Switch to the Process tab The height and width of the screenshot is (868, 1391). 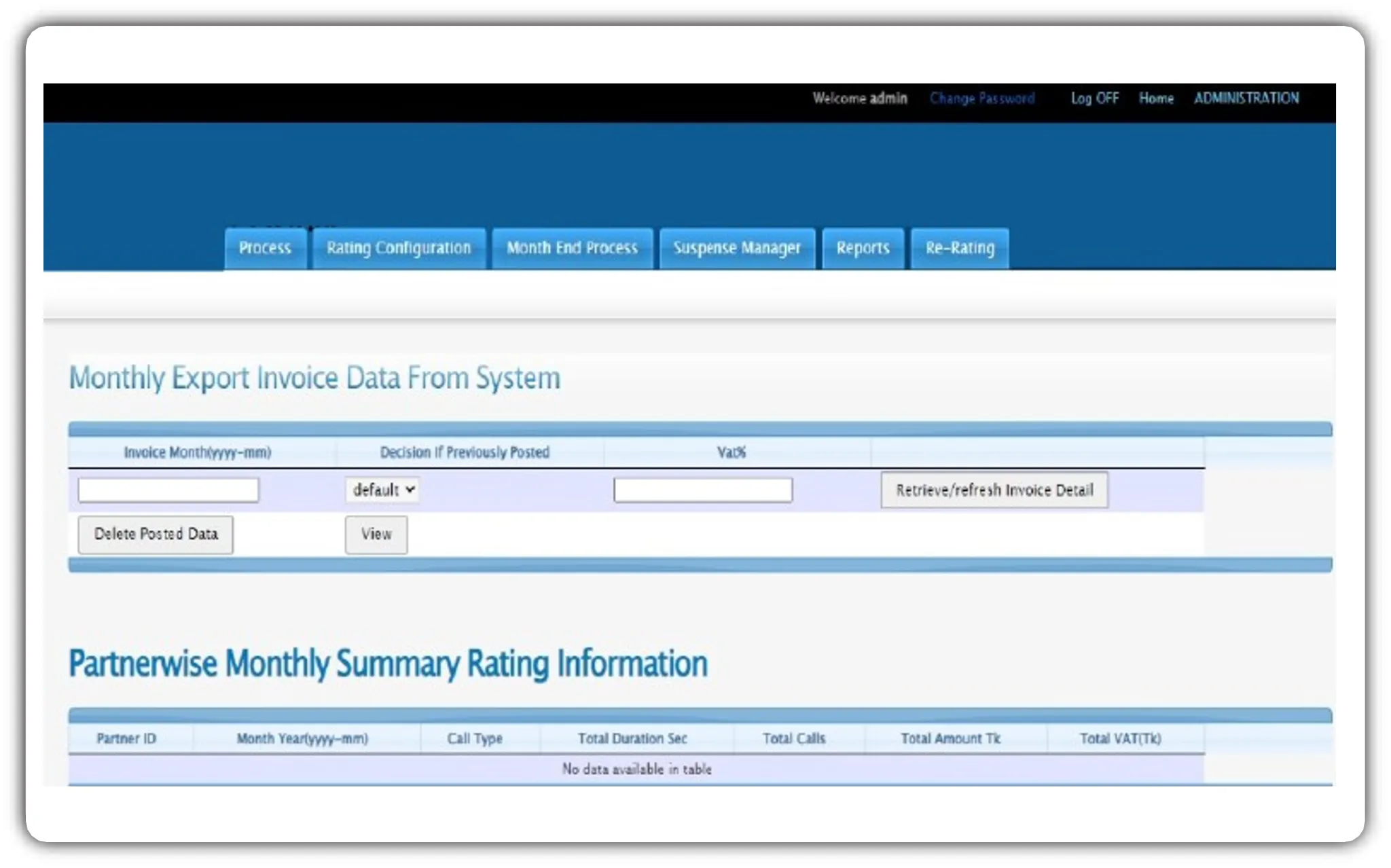click(265, 249)
